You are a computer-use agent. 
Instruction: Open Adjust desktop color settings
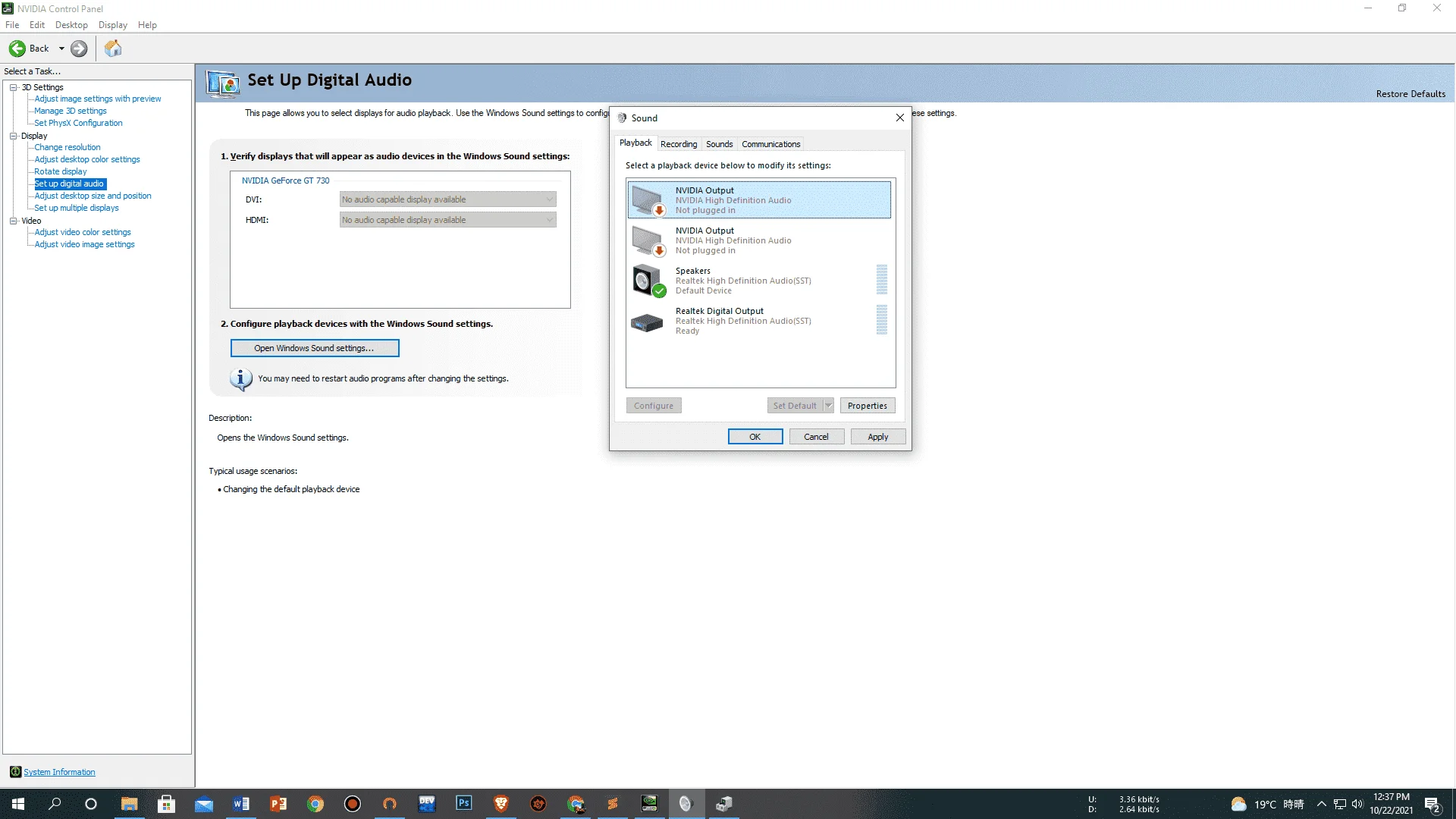point(87,159)
